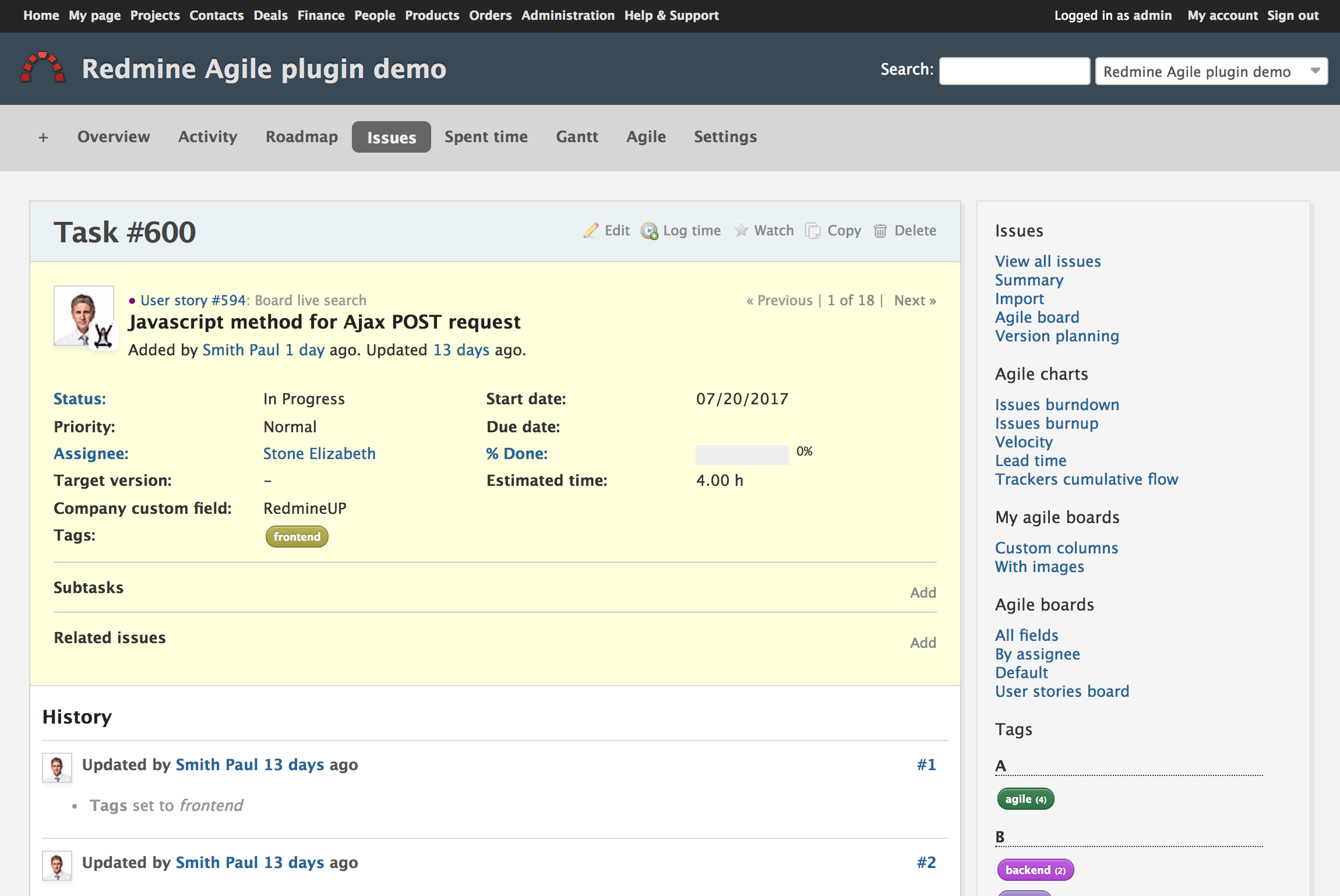Click the frontend tag badge

[x=297, y=537]
